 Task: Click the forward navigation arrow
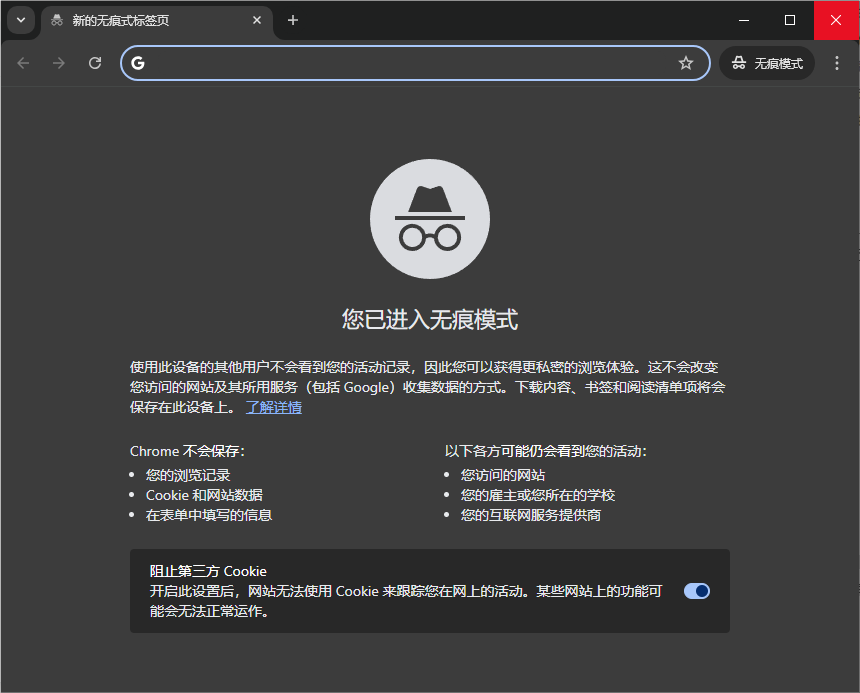(58, 62)
